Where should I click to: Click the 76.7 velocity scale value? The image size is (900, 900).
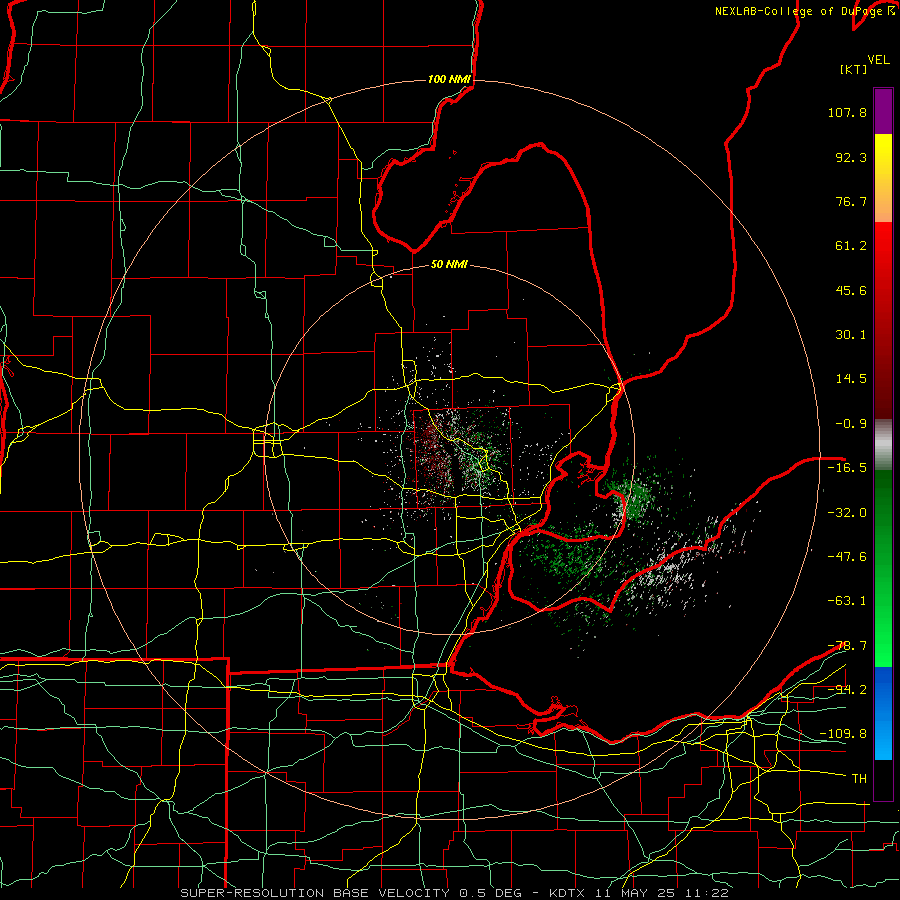(x=851, y=201)
